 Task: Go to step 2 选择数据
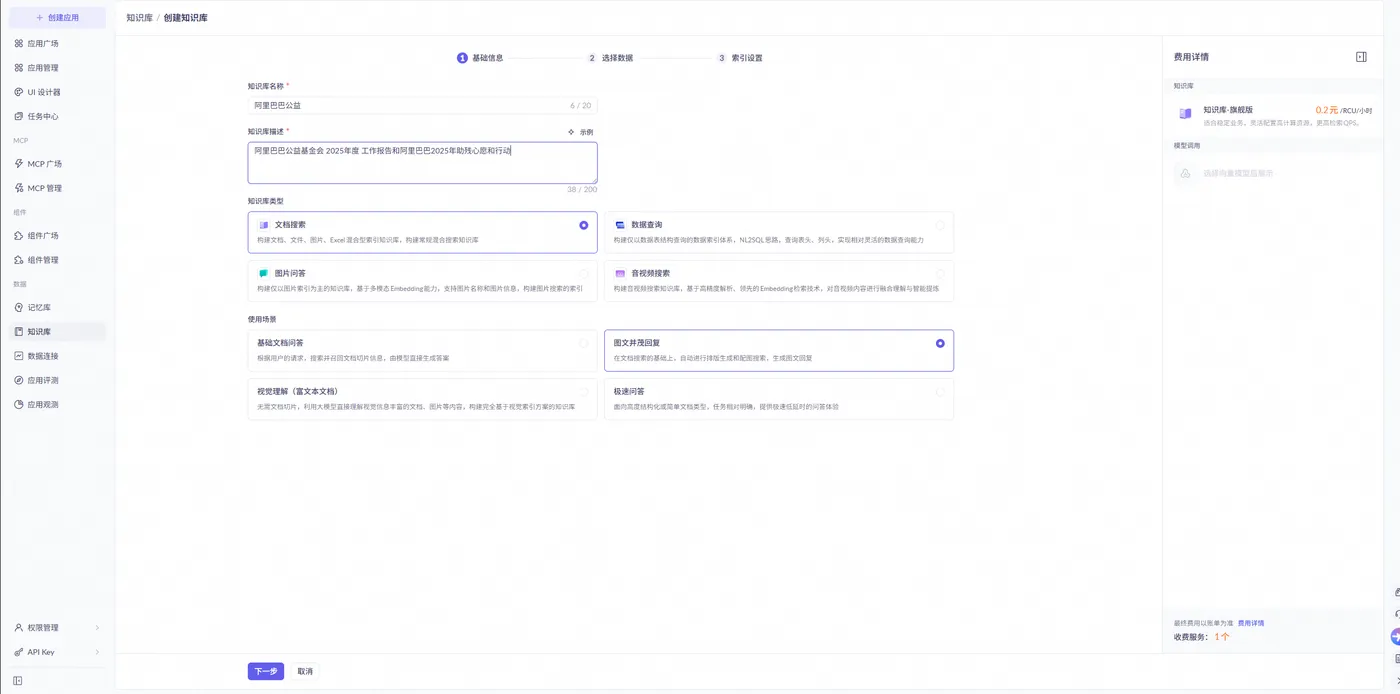pos(610,58)
